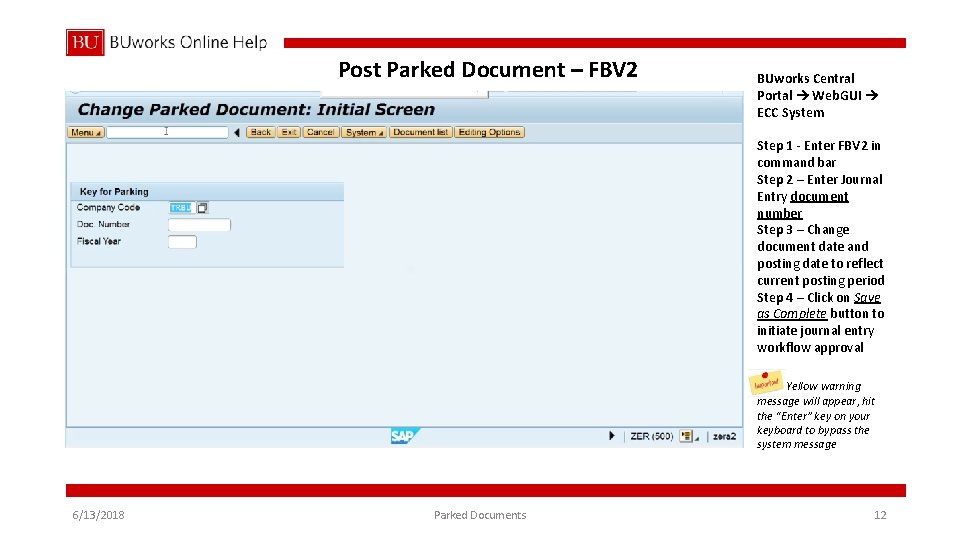Click the BU logo in the header
960x540 pixels.
[x=85, y=42]
